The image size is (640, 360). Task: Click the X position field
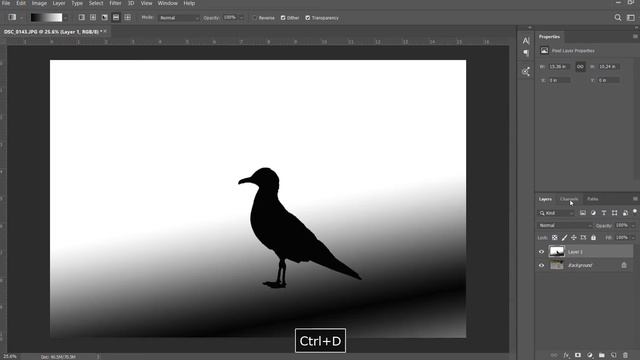(559, 80)
